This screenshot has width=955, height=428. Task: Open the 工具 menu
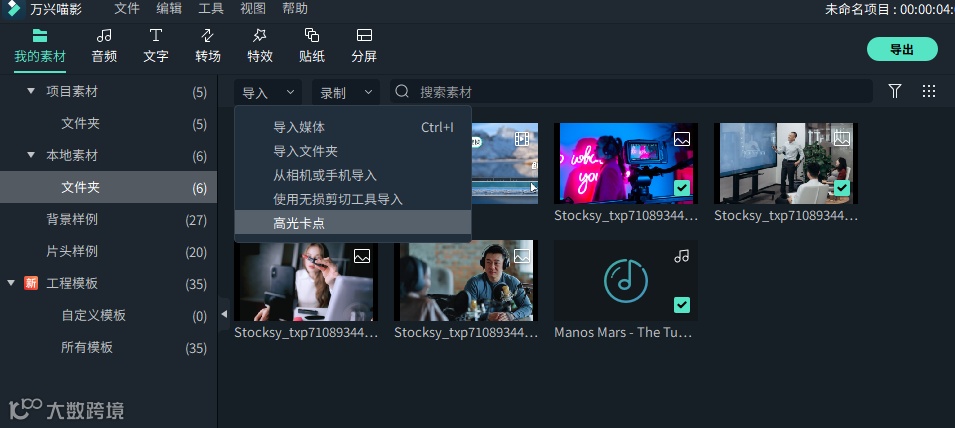211,9
